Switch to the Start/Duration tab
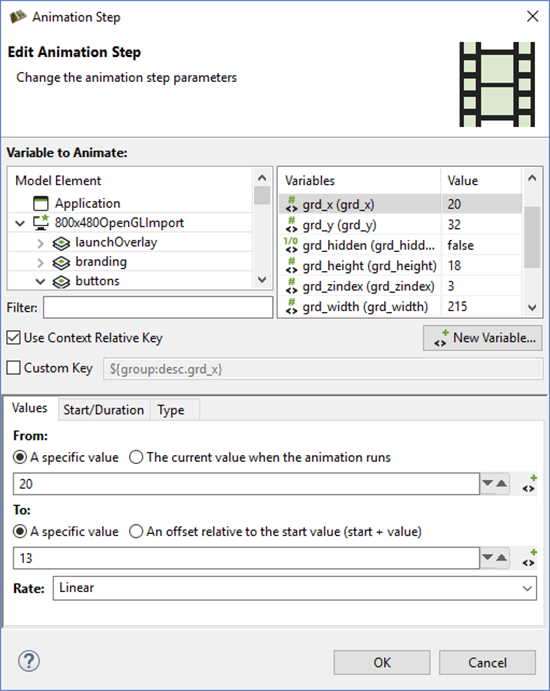Screen dimensions: 550x691 pyautogui.click(x=104, y=410)
